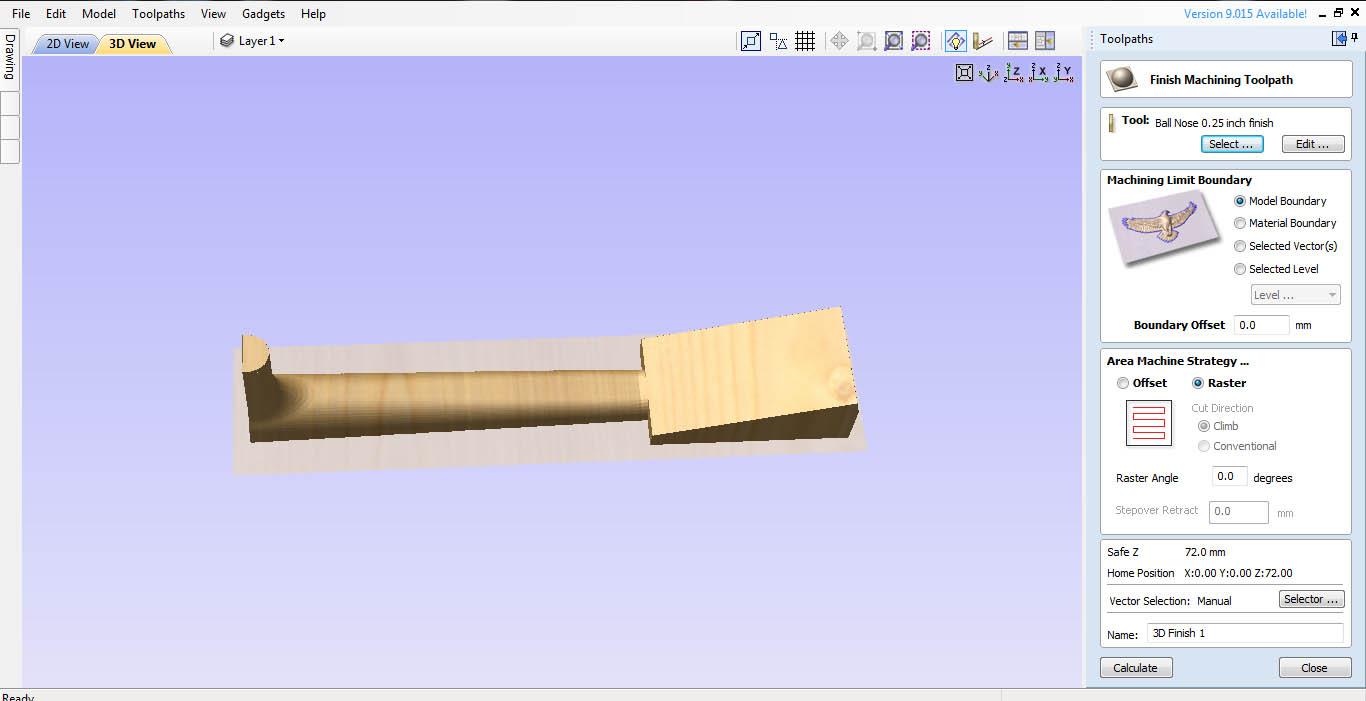Select Conventional cut direction

tap(1237, 446)
